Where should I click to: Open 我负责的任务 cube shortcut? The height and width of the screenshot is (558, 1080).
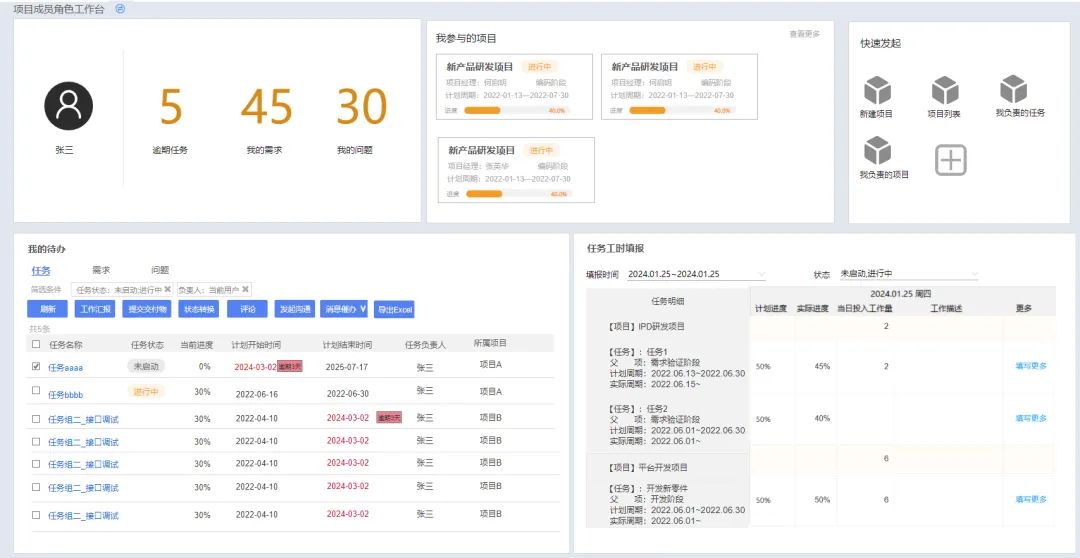(1013, 90)
